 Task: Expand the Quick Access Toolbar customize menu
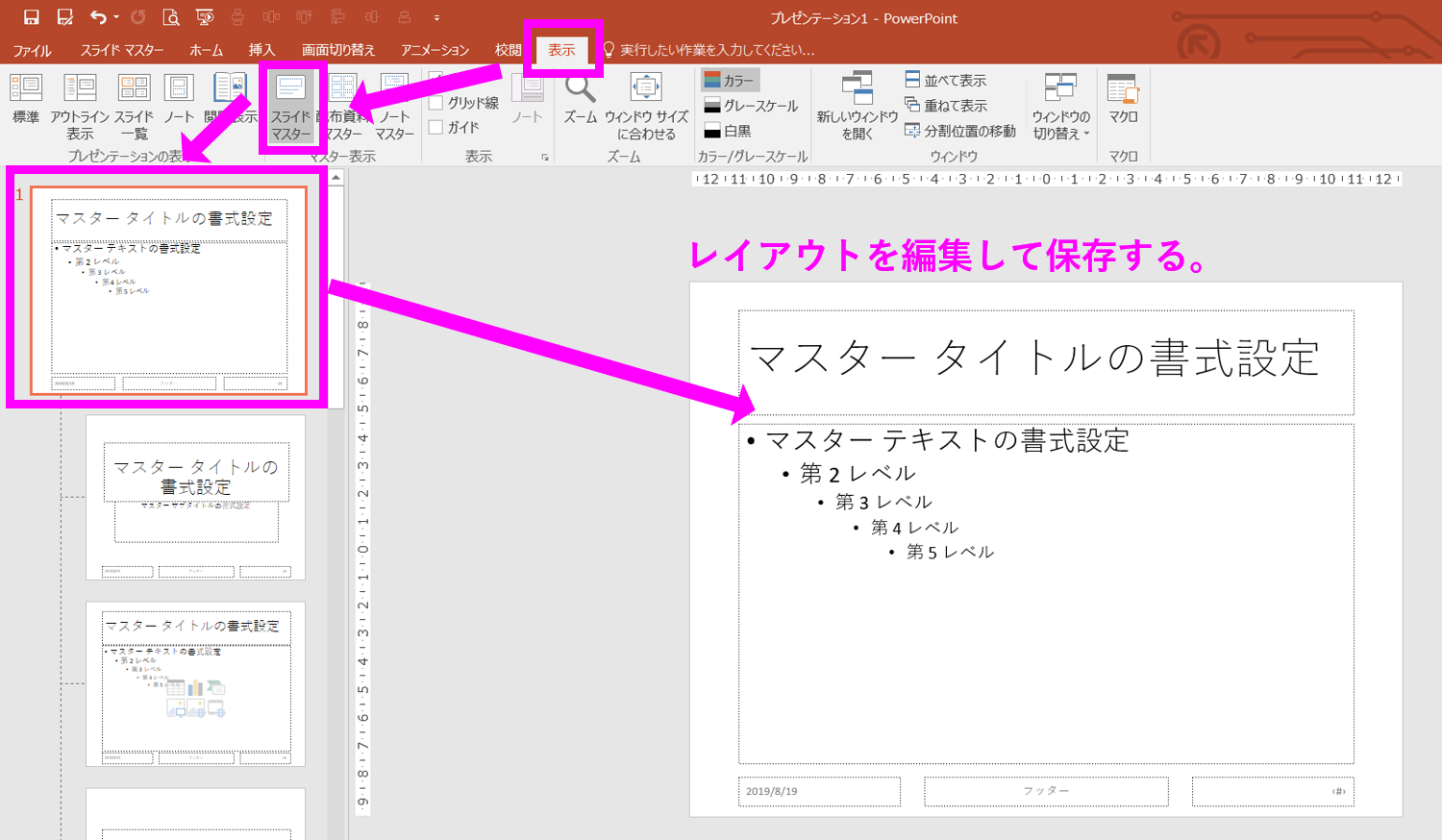tap(437, 16)
